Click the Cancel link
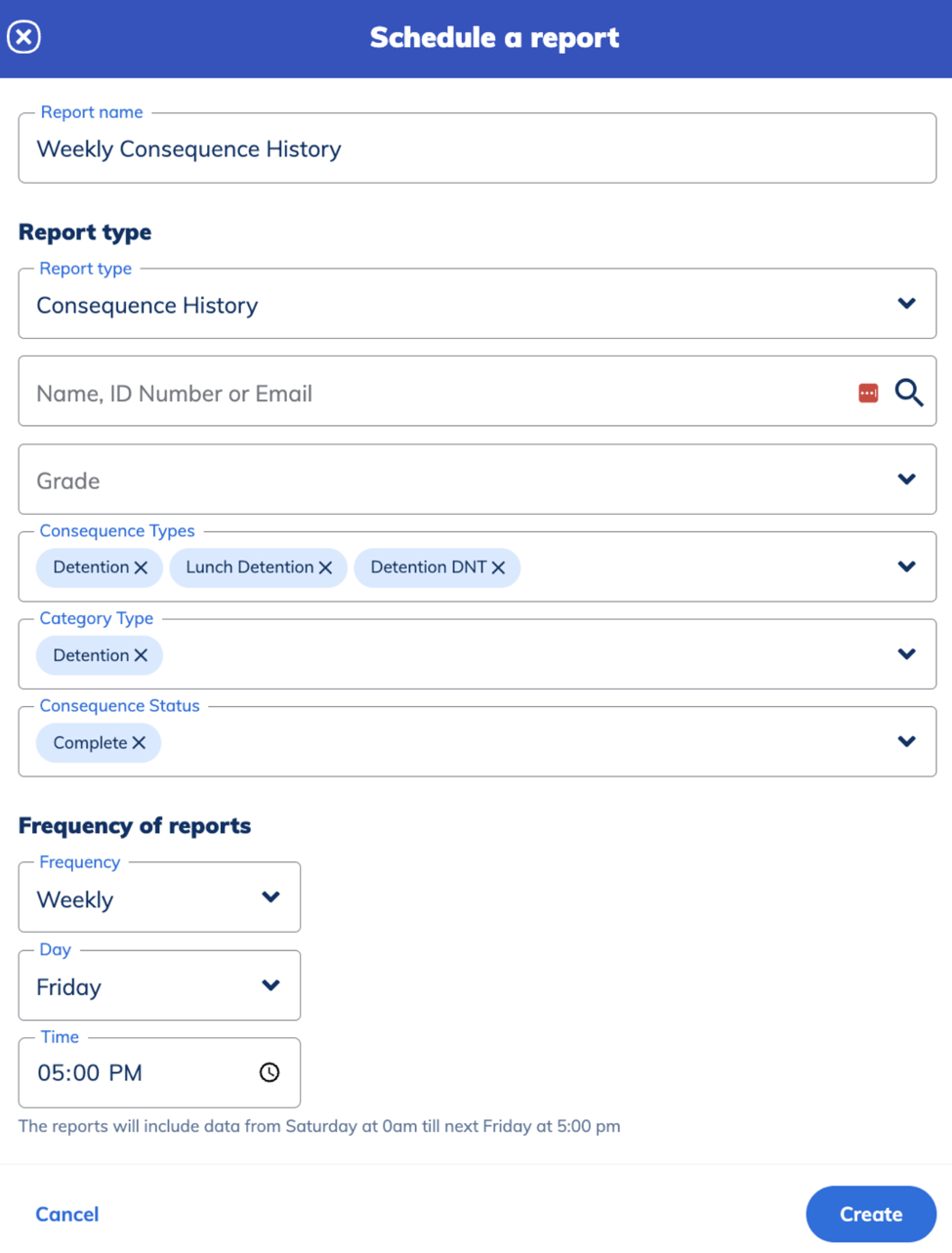 [x=67, y=1214]
